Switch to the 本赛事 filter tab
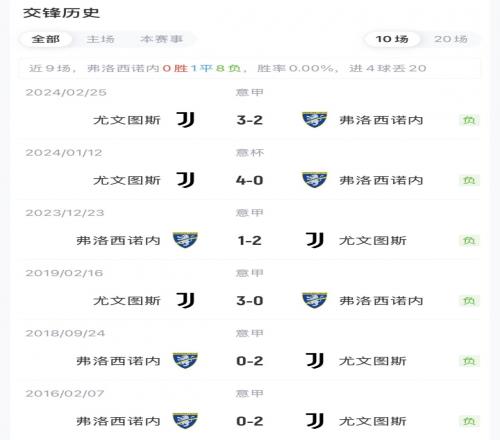 tap(161, 39)
